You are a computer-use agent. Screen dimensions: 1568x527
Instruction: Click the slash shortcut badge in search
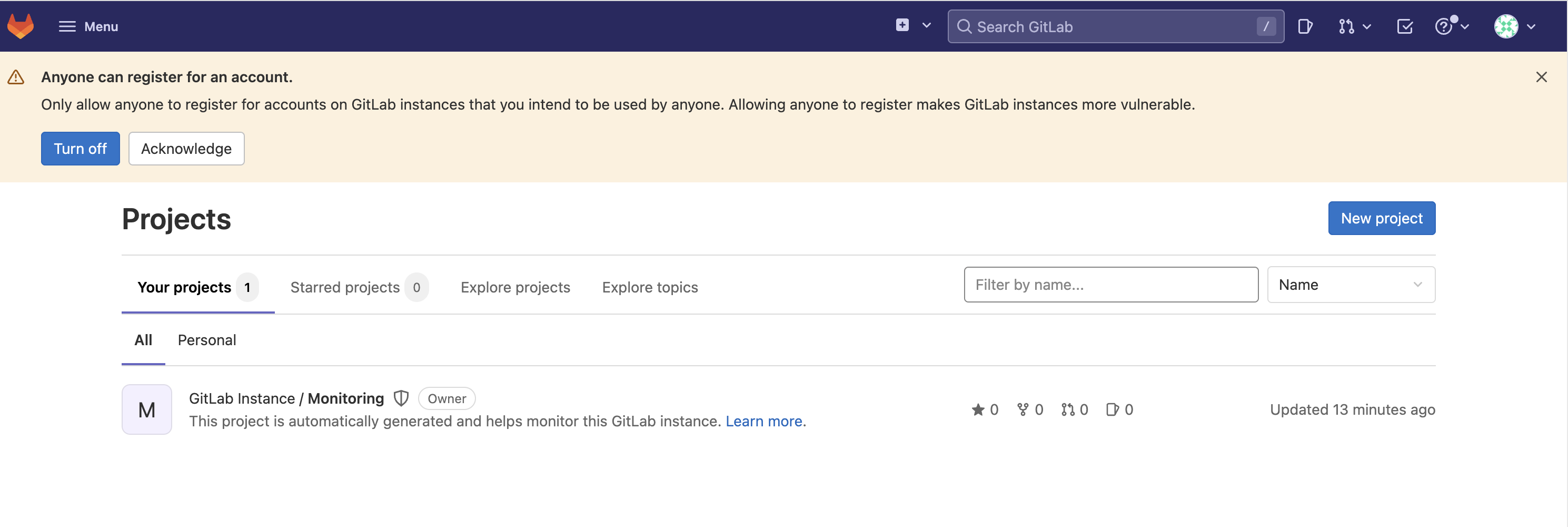click(1266, 26)
